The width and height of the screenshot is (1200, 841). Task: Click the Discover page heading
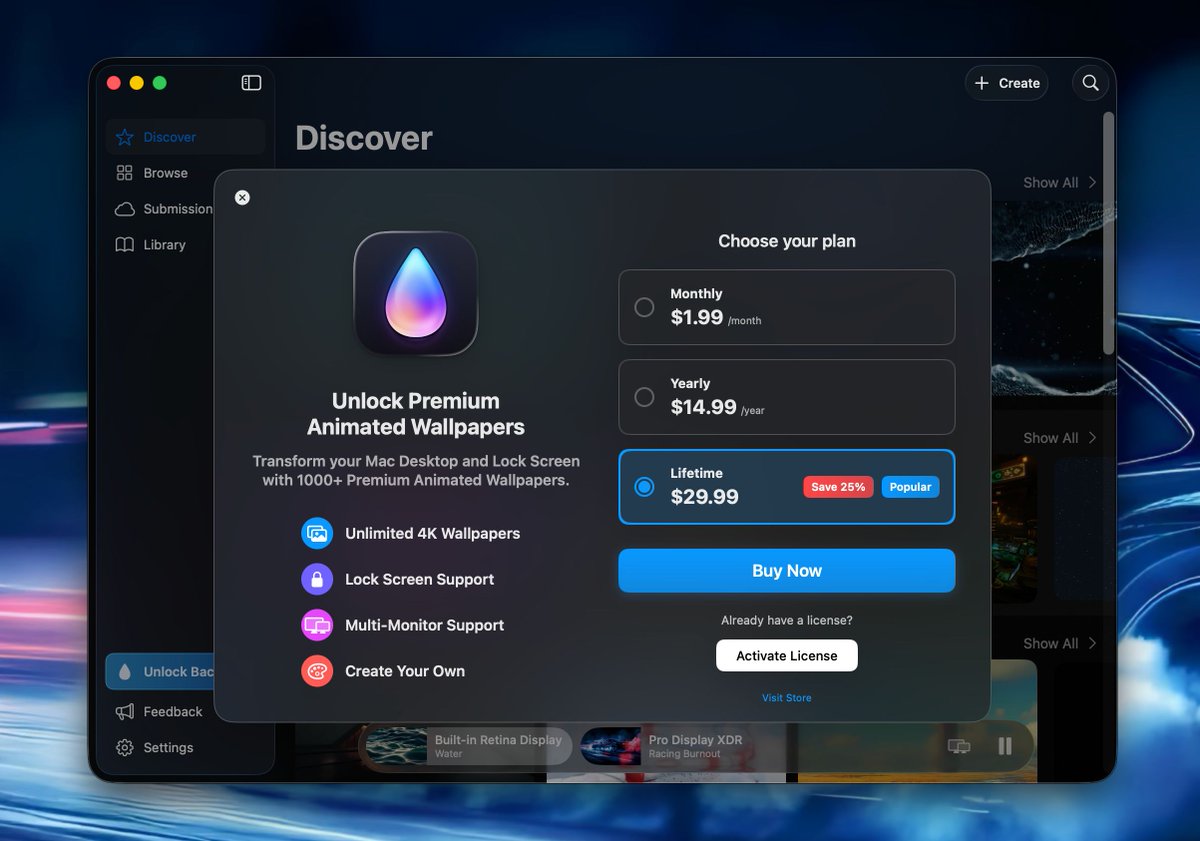pos(364,138)
